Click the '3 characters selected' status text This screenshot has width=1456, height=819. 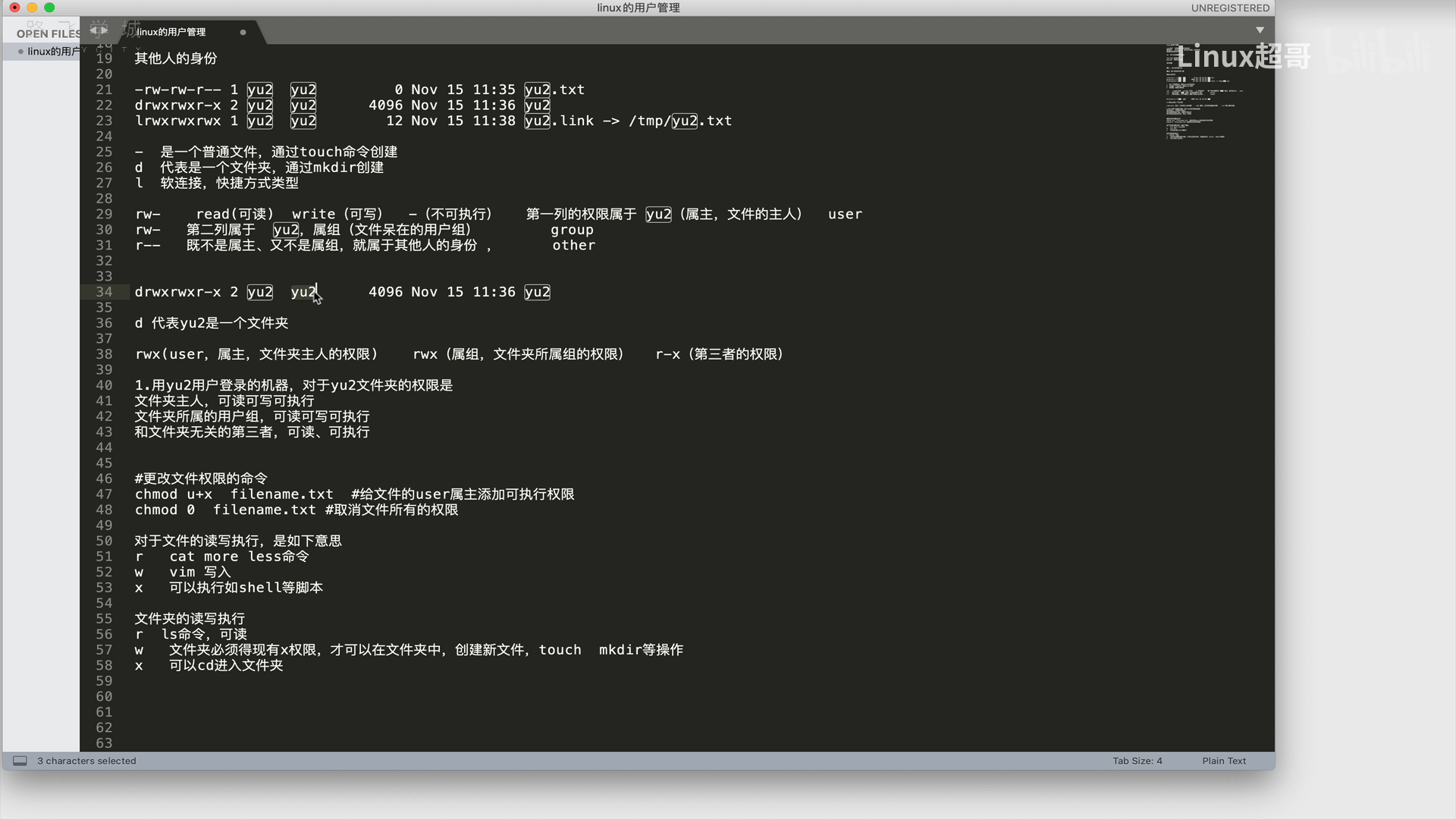coord(86,761)
